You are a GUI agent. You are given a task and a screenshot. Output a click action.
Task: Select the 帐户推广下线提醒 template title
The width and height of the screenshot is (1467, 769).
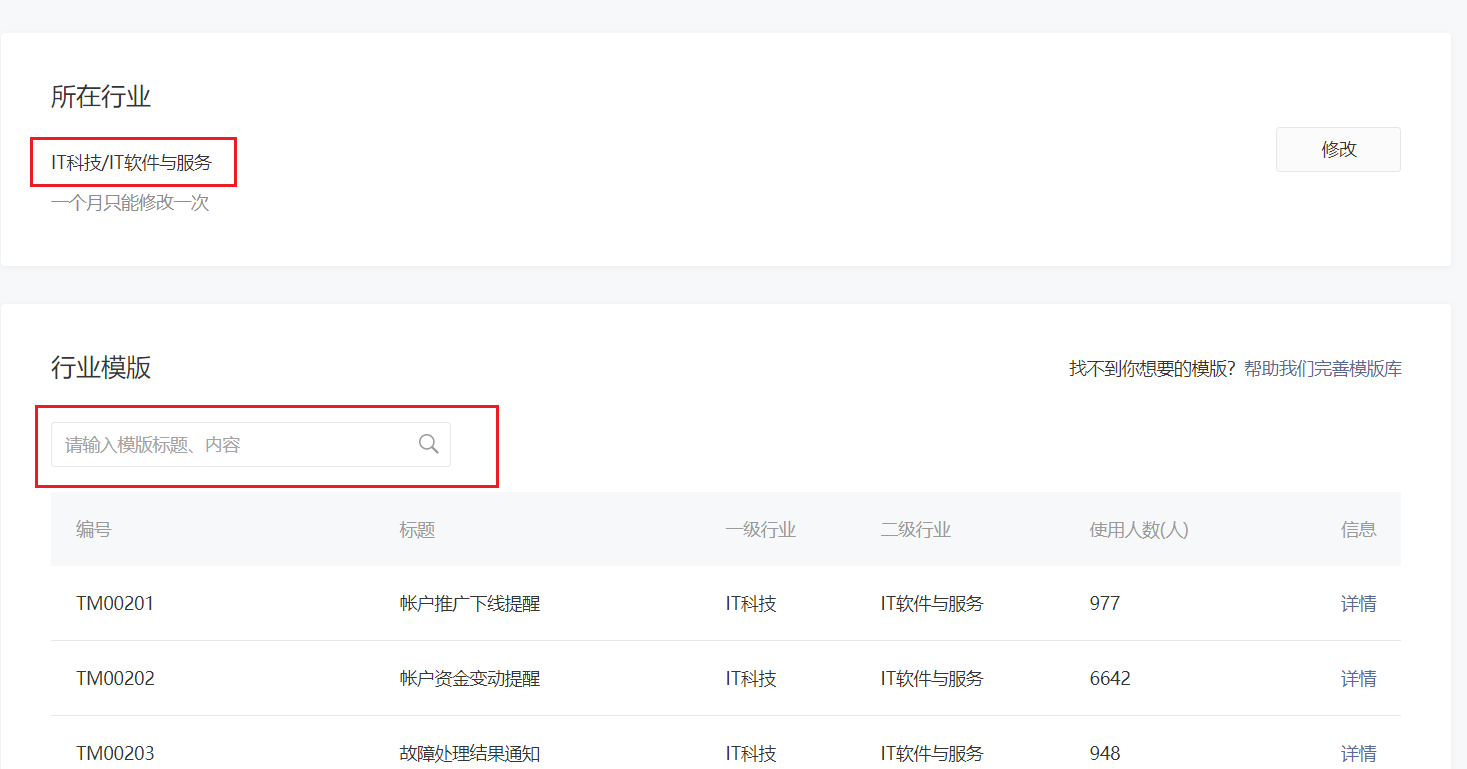[x=470, y=603]
